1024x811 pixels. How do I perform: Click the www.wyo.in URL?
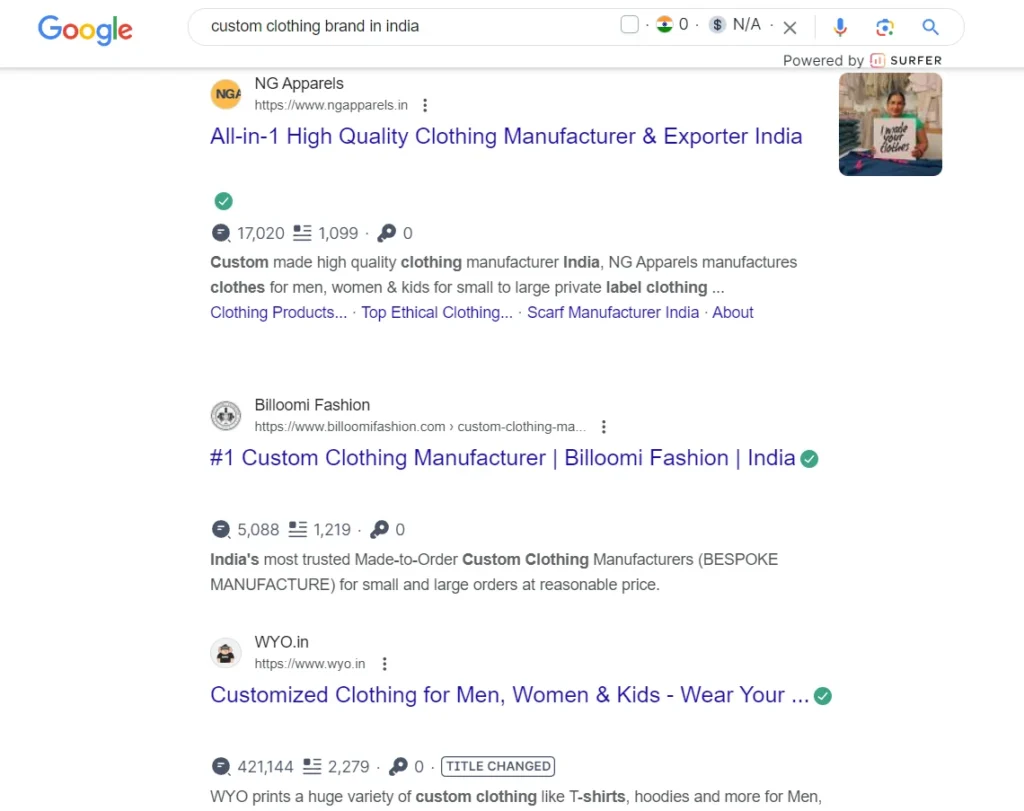(310, 663)
